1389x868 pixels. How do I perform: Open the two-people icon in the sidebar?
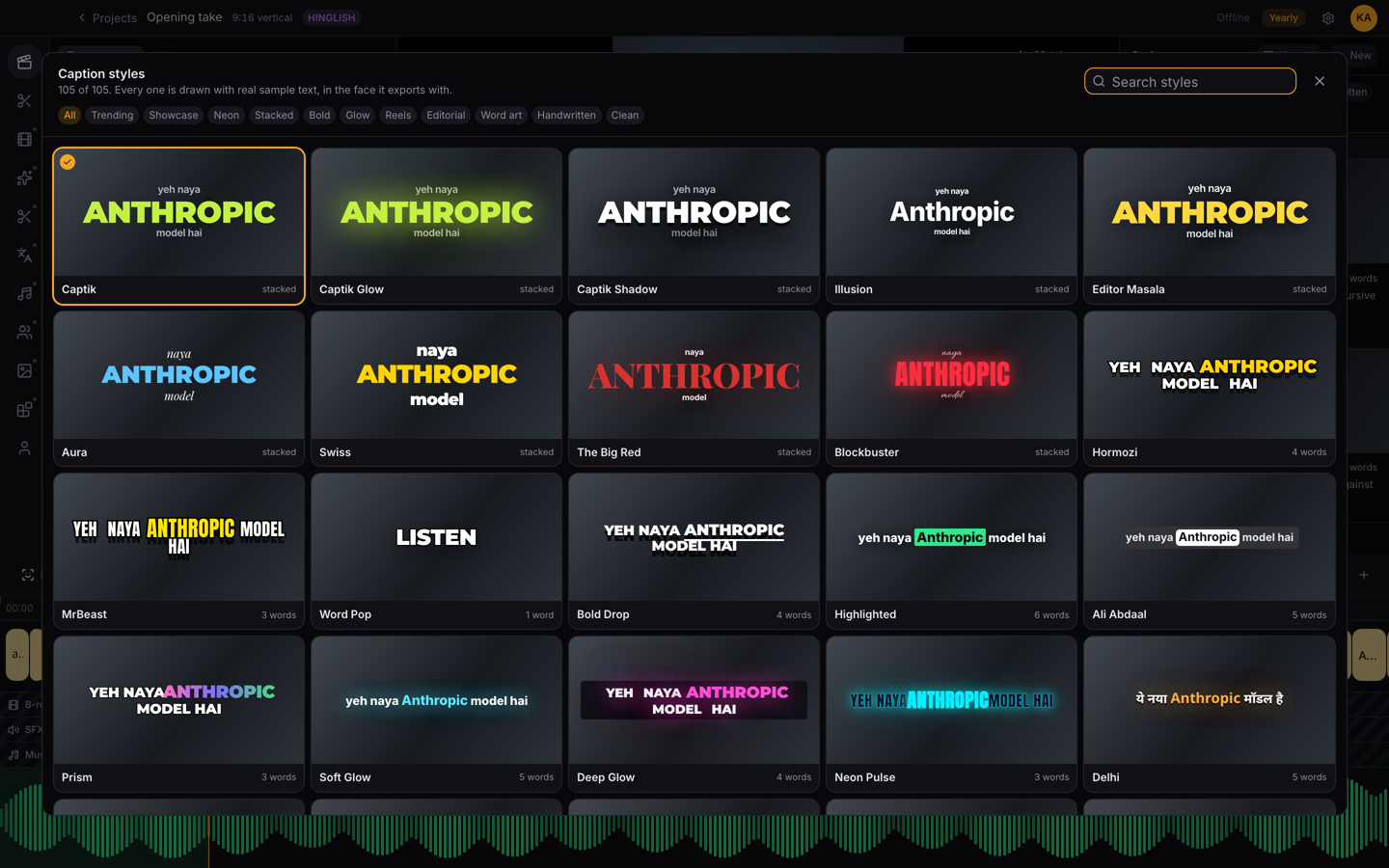24,332
